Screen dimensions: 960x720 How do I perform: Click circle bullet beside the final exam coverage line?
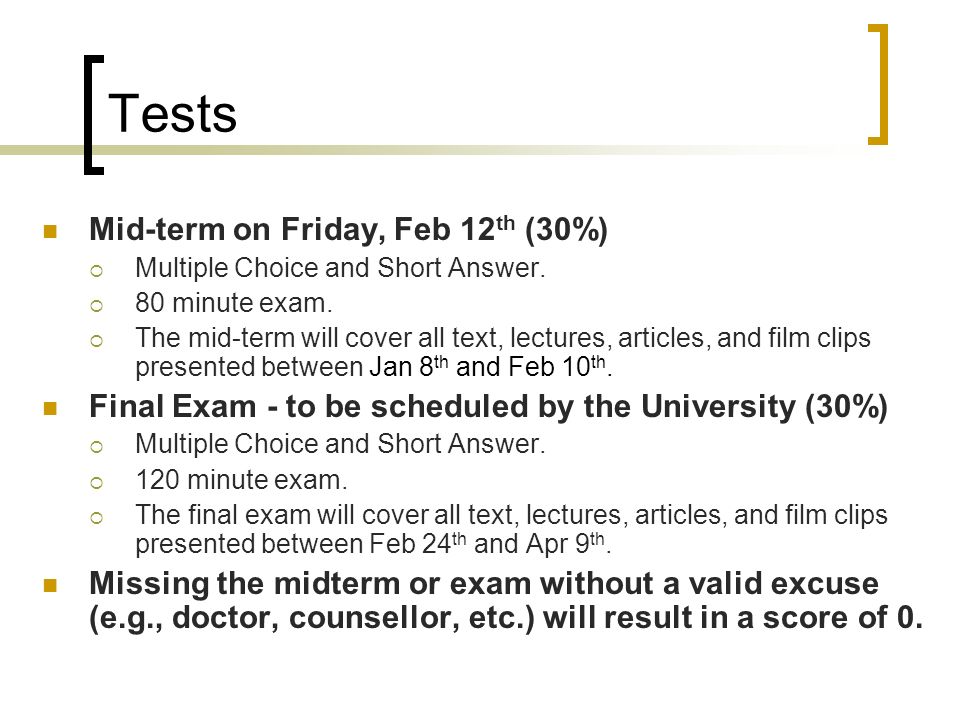pos(97,518)
